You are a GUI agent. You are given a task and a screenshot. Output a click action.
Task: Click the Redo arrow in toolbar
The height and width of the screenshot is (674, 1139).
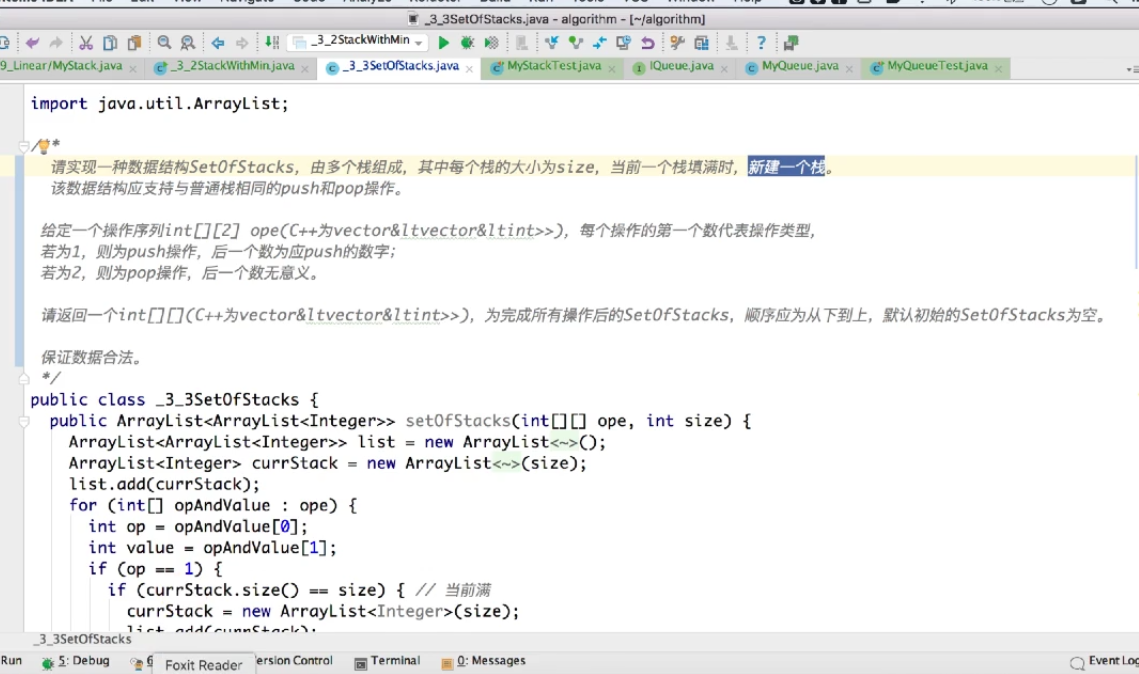click(x=55, y=43)
